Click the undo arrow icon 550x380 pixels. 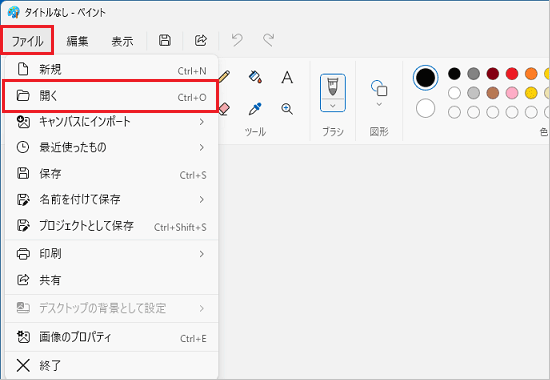click(x=237, y=40)
